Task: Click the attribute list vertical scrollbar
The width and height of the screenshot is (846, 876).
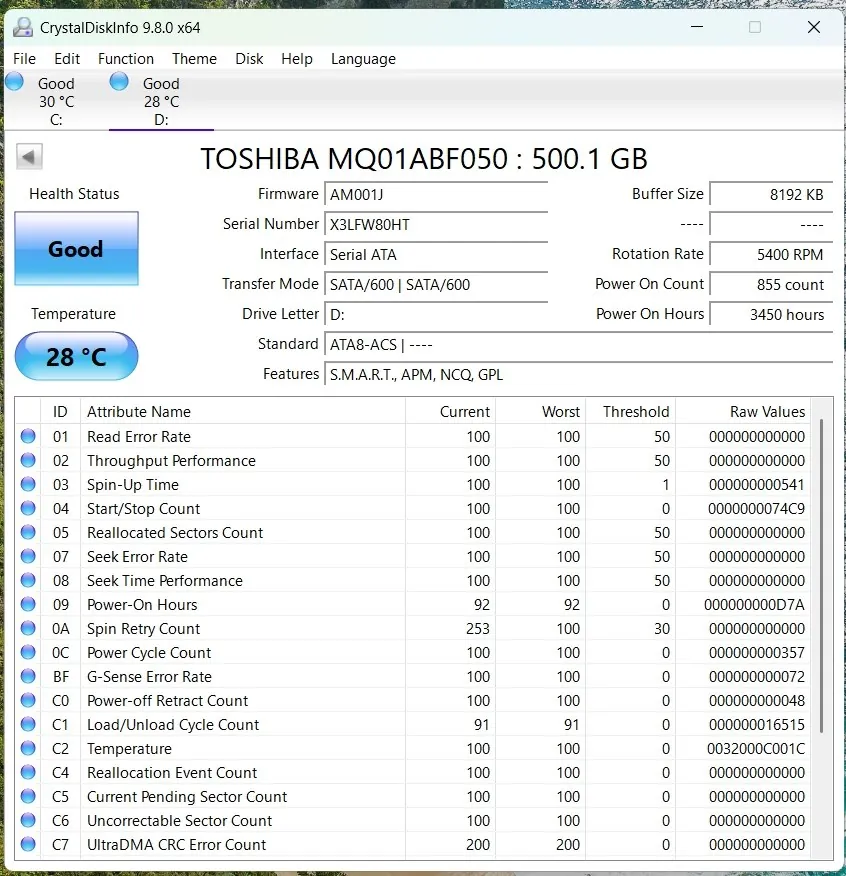Action: tap(821, 575)
